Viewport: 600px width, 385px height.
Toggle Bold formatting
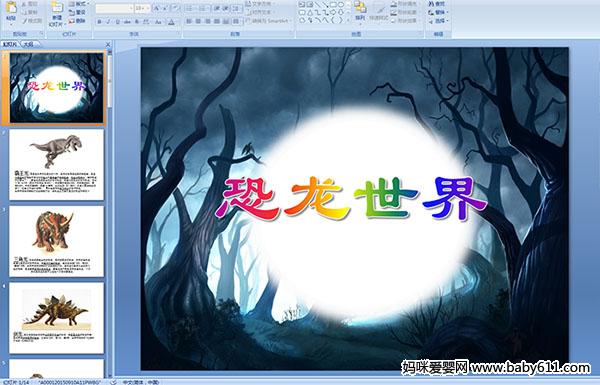click(x=99, y=22)
